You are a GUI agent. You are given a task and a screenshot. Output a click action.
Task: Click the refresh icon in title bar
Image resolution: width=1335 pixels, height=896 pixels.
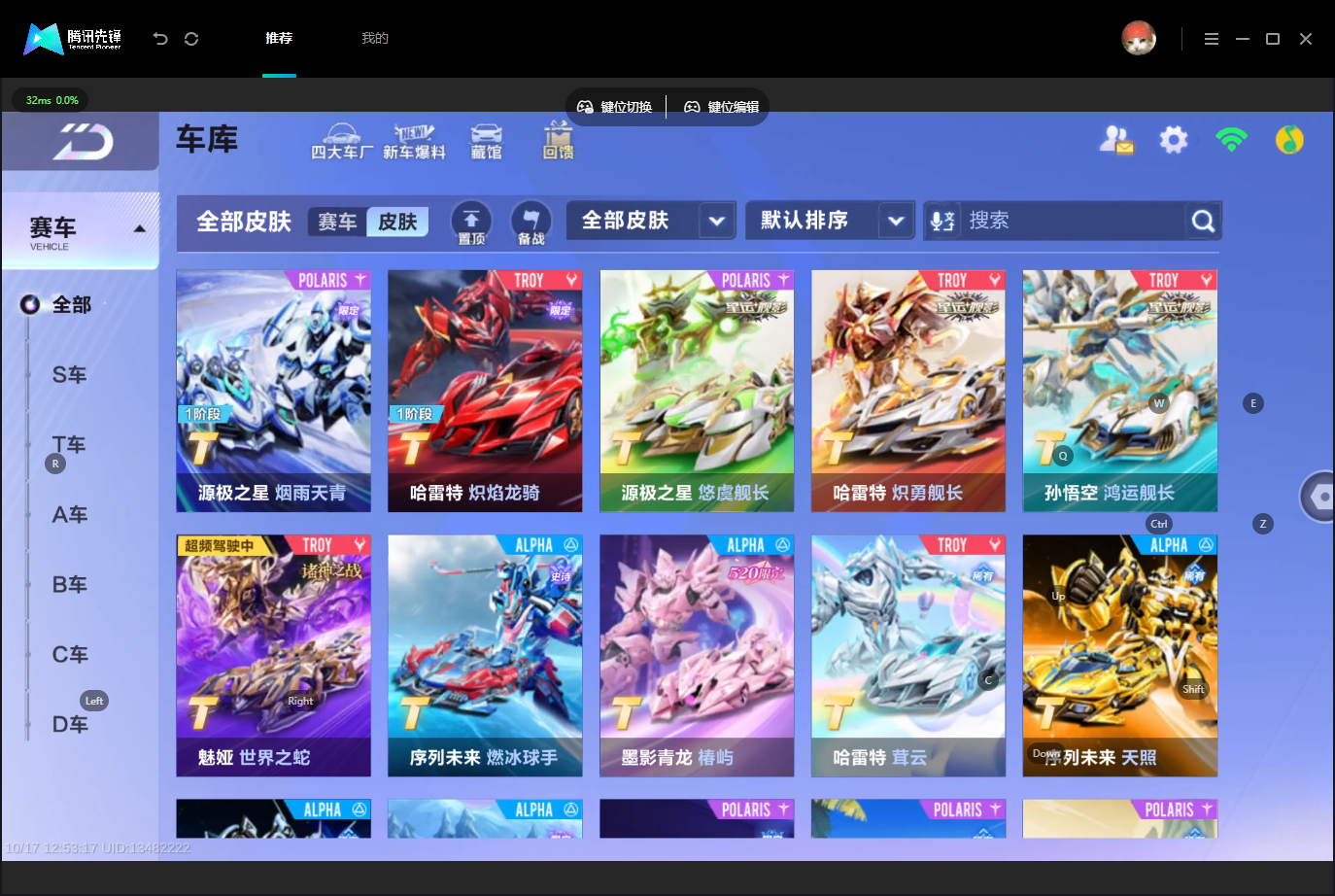coord(191,39)
